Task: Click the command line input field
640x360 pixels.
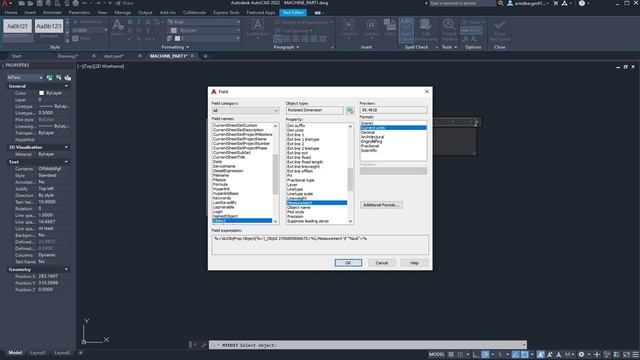Action: tap(367, 345)
